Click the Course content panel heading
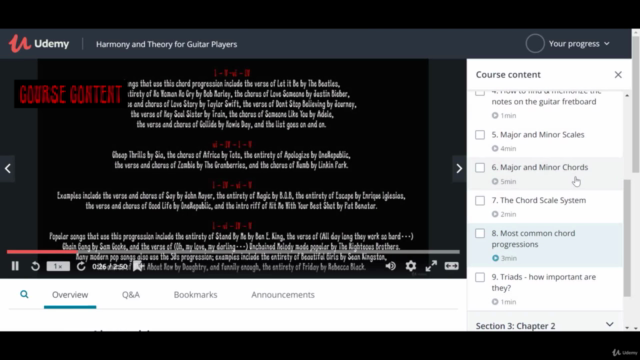Viewport: 640px width, 360px height. click(508, 75)
